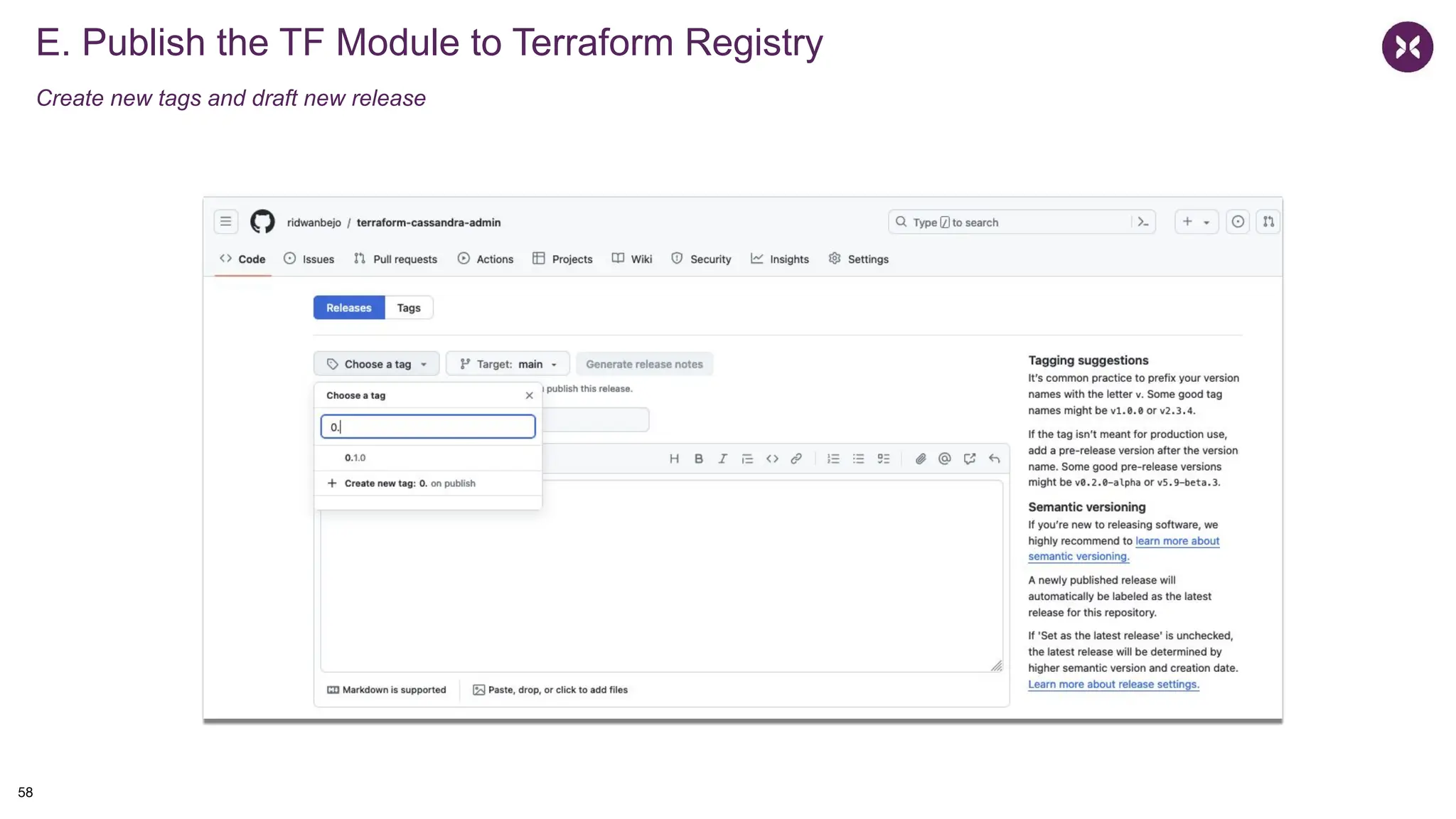Insert heading with the H icon

tap(674, 459)
